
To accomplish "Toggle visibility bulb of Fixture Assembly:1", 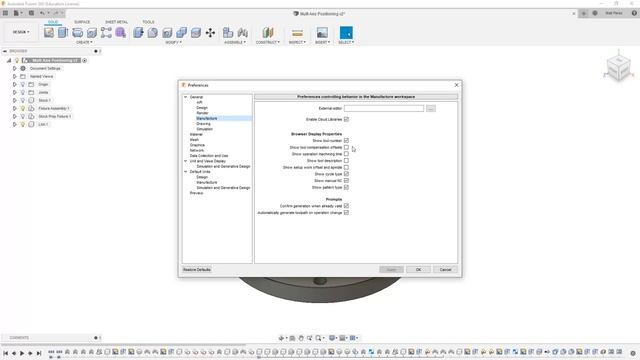I will point(23,108).
